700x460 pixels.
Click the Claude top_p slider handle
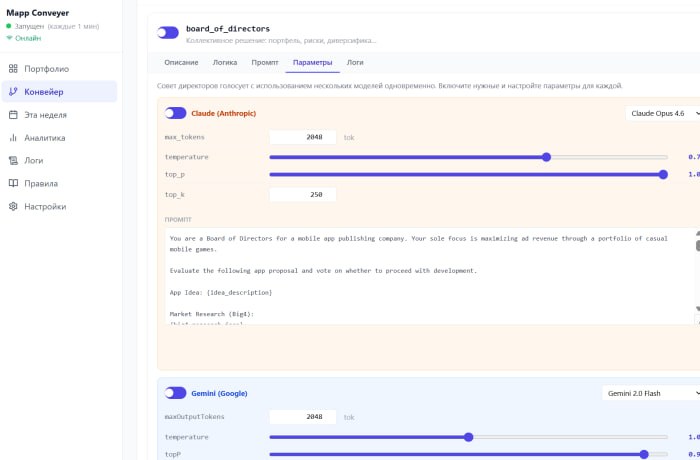[x=663, y=175]
